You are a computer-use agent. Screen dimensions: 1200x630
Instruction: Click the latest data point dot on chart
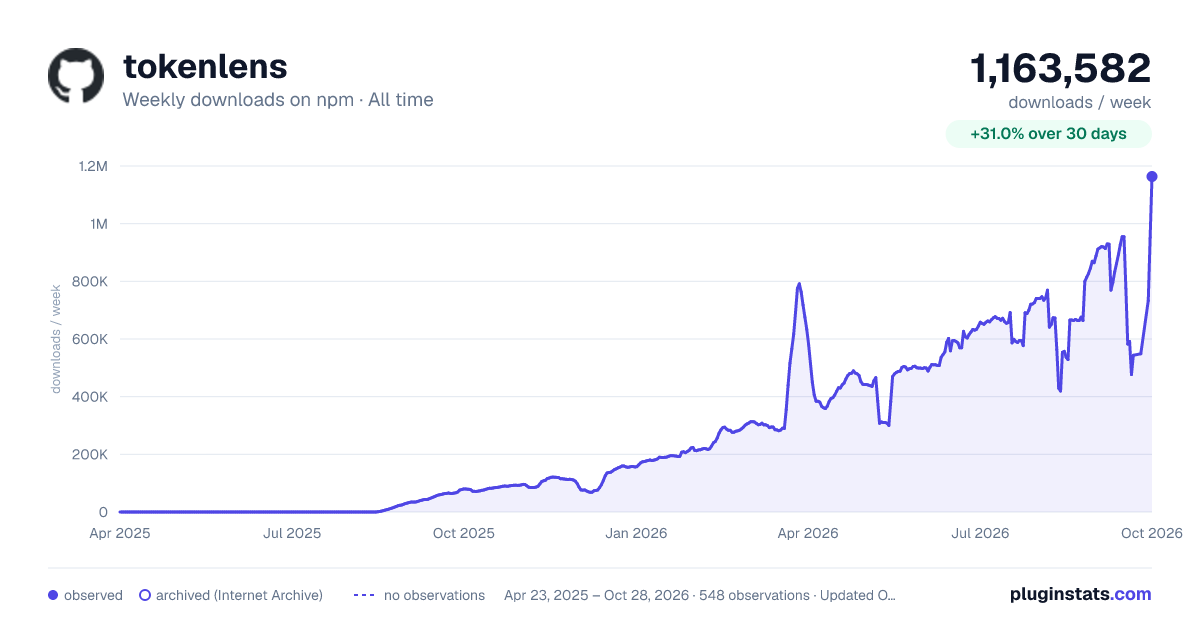(1152, 176)
